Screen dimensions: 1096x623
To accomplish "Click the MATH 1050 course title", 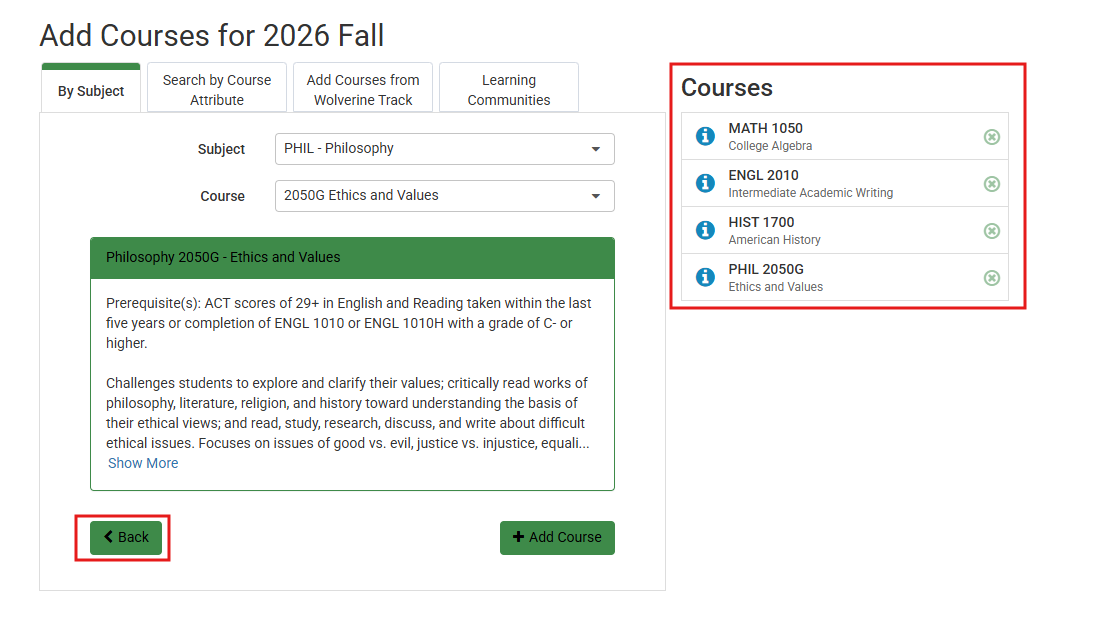I will (765, 128).
